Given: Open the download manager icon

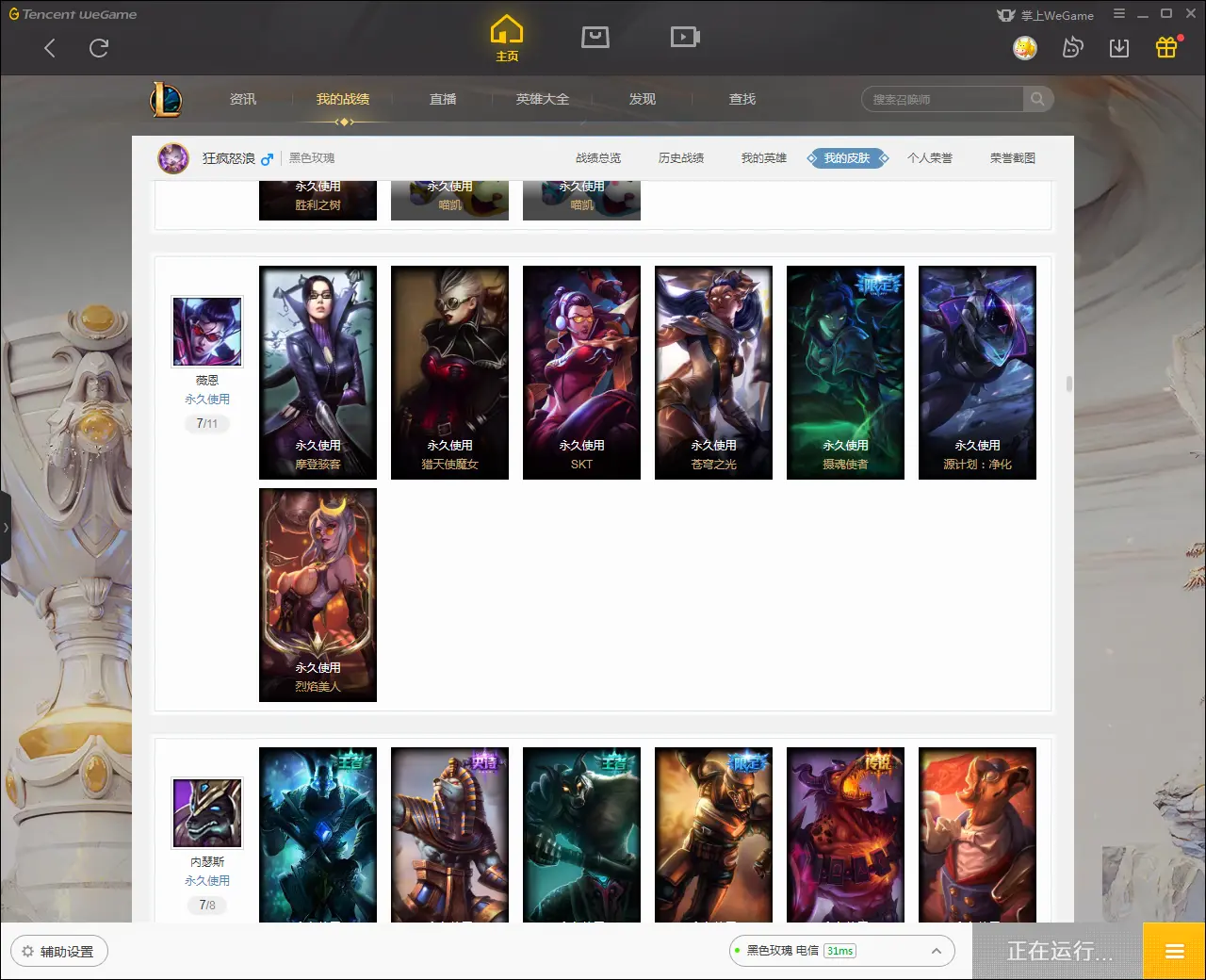Looking at the screenshot, I should pyautogui.click(x=1119, y=48).
